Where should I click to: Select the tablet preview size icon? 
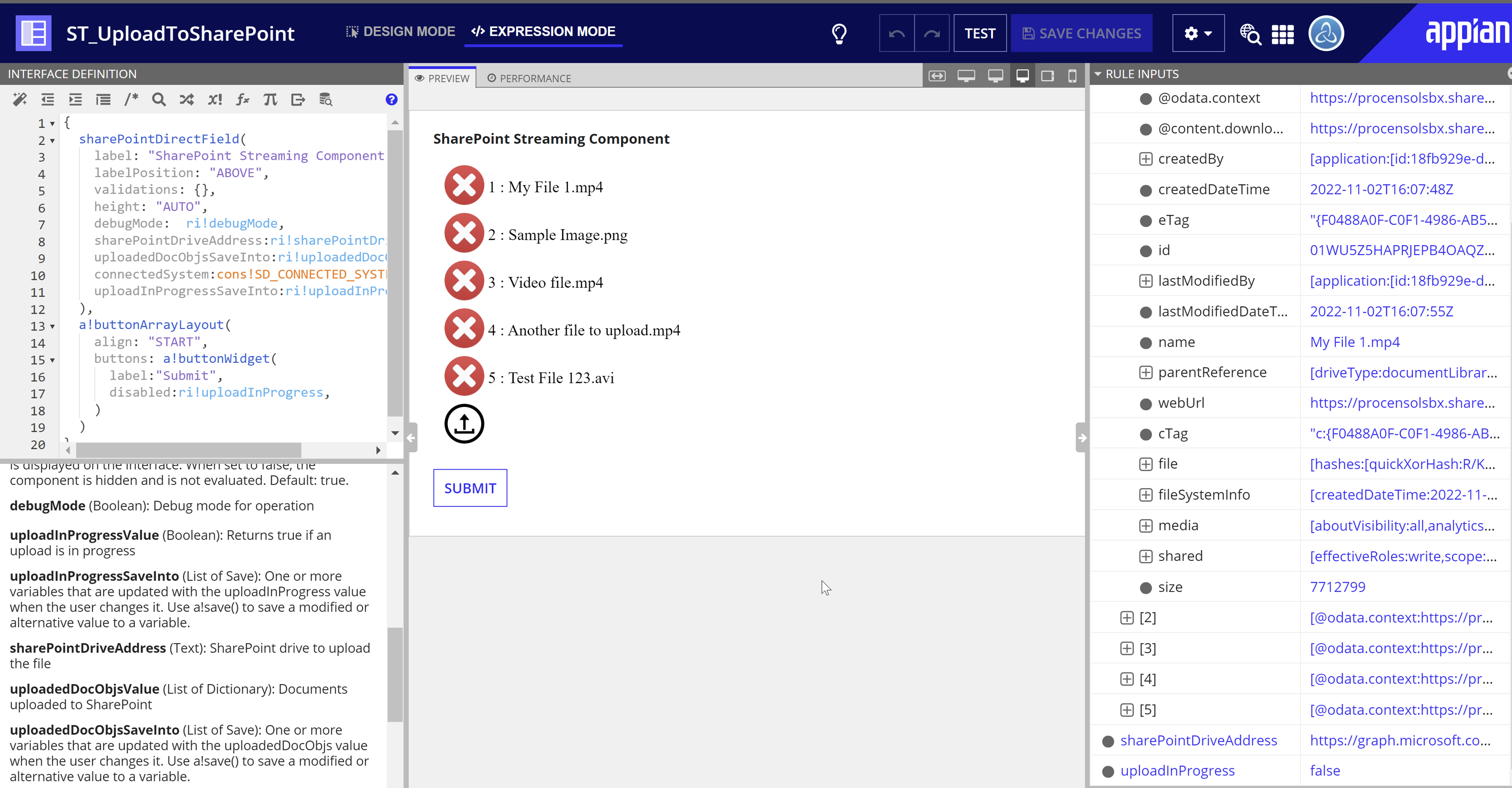pyautogui.click(x=1047, y=76)
